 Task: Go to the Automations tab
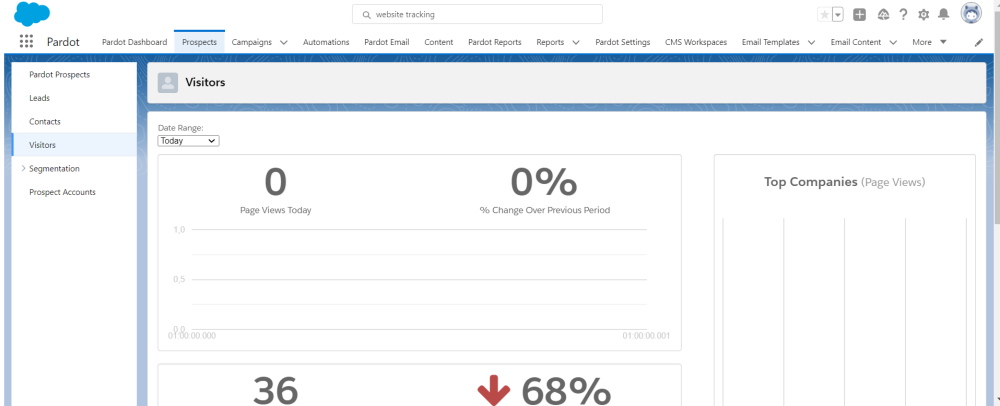[326, 42]
